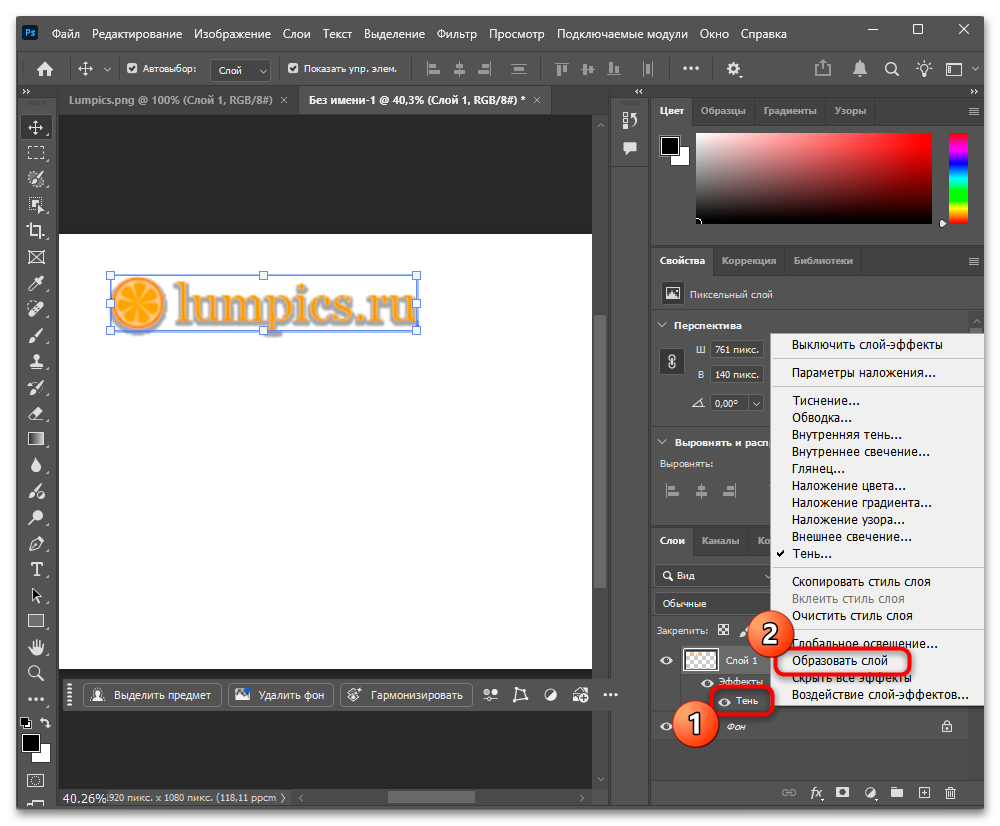The width and height of the screenshot is (1000, 826).
Task: Select the Crop tool
Action: (36, 231)
